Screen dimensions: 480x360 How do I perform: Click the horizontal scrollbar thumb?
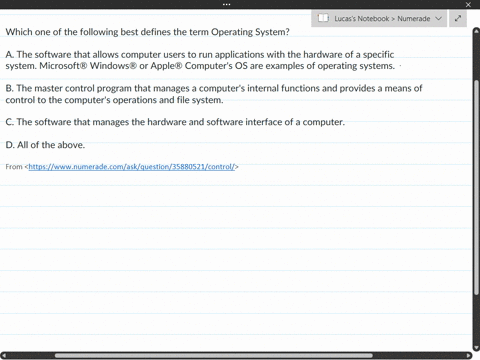coord(214,356)
